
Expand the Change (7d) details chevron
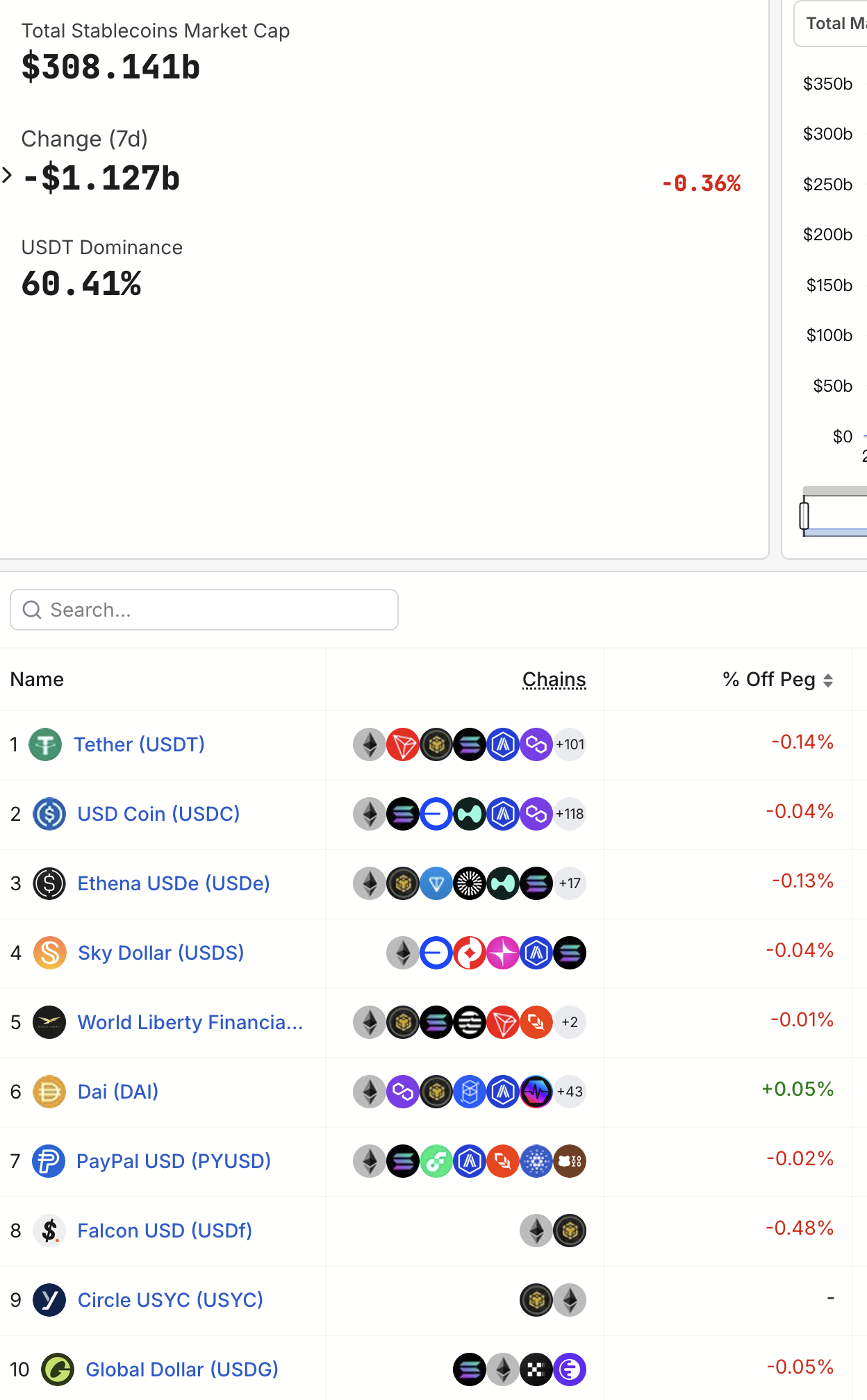[x=8, y=175]
